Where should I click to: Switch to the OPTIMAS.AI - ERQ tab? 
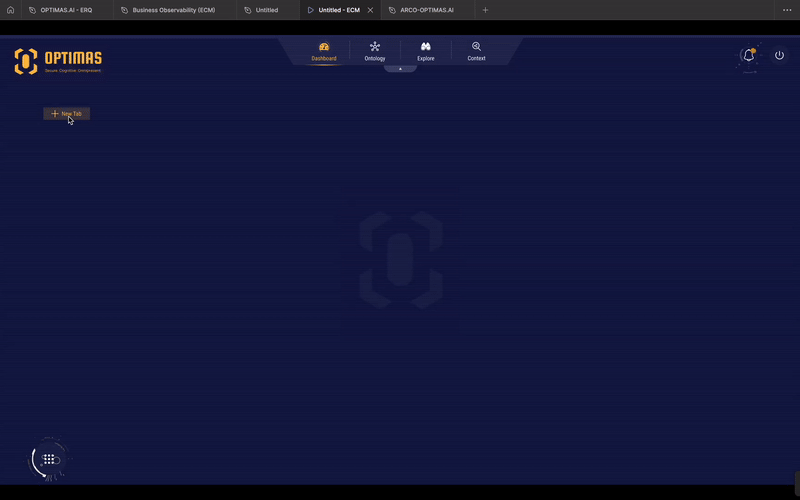coord(66,10)
